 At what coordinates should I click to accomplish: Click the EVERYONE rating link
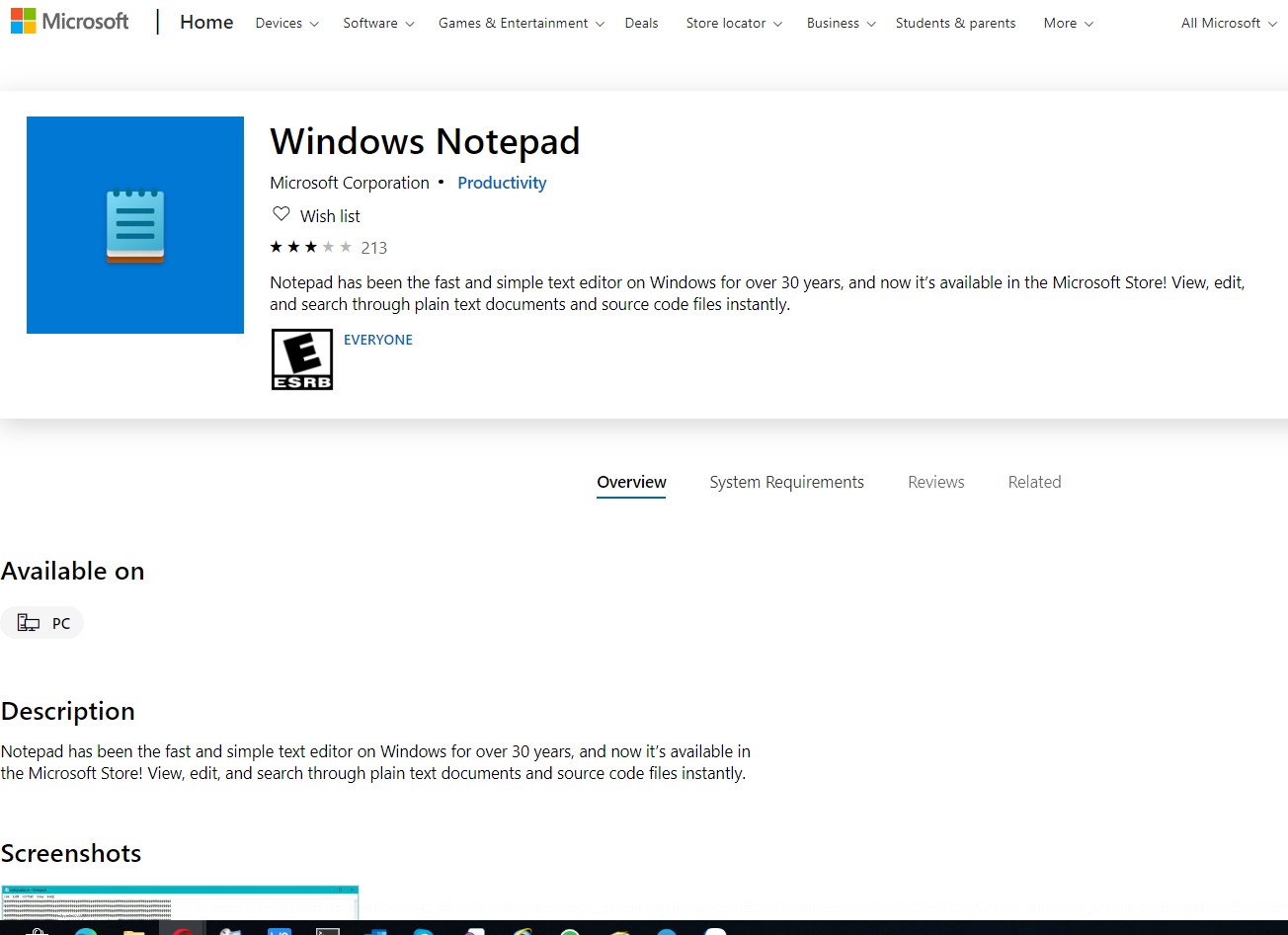[378, 340]
